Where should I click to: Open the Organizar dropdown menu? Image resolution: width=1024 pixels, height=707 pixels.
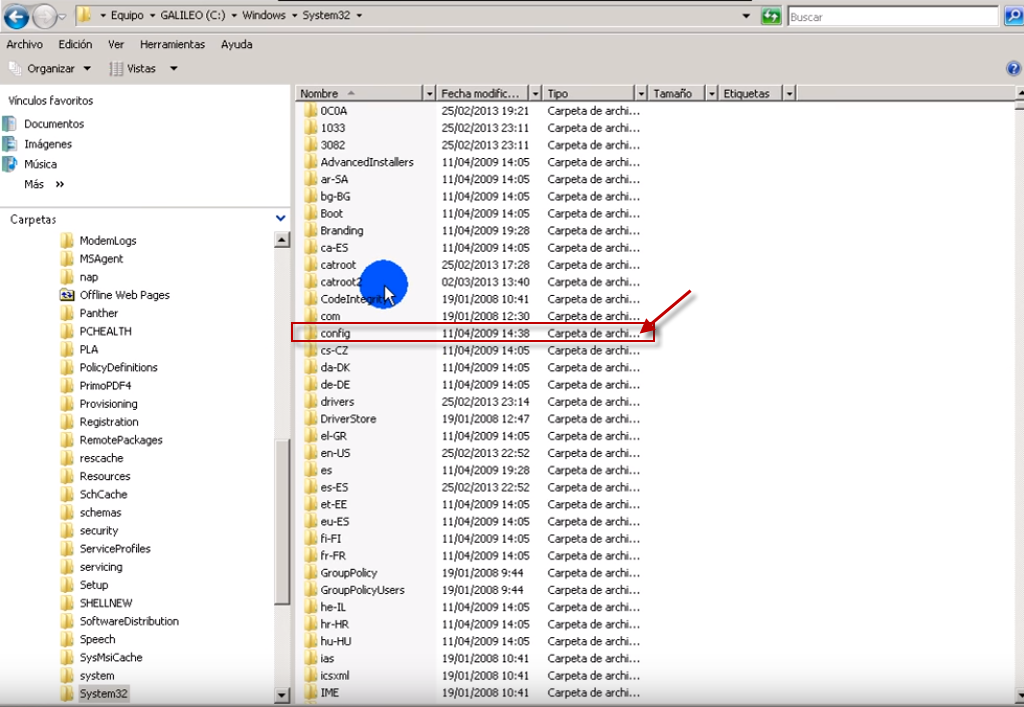click(x=50, y=68)
